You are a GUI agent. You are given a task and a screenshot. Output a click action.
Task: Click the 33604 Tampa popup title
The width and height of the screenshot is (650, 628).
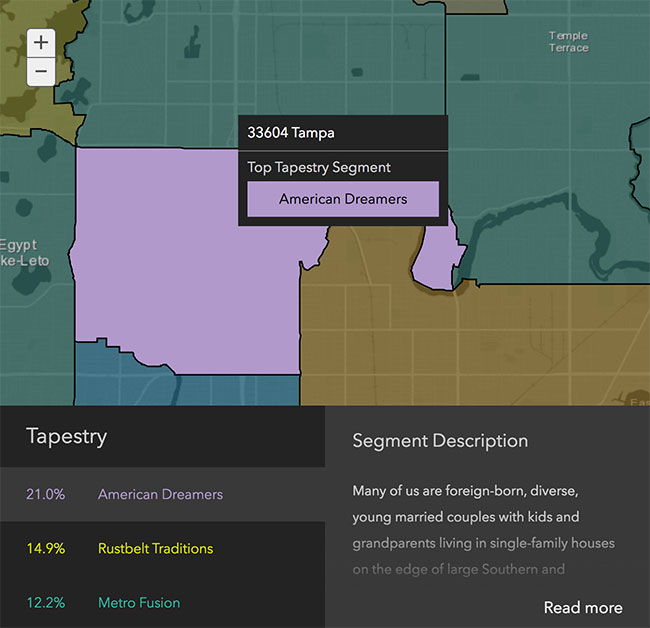pos(291,133)
